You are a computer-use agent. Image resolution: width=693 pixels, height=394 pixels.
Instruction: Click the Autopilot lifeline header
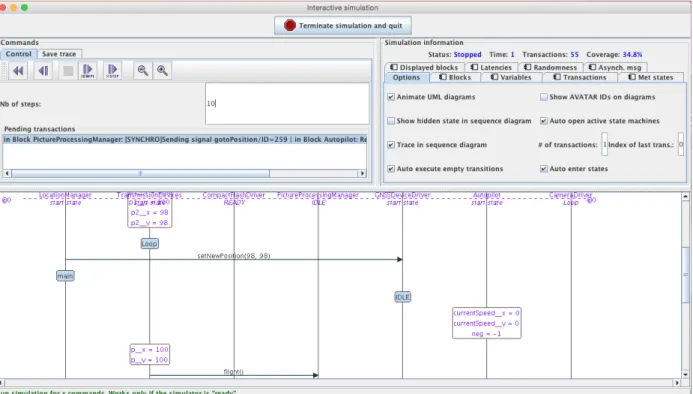coord(487,195)
